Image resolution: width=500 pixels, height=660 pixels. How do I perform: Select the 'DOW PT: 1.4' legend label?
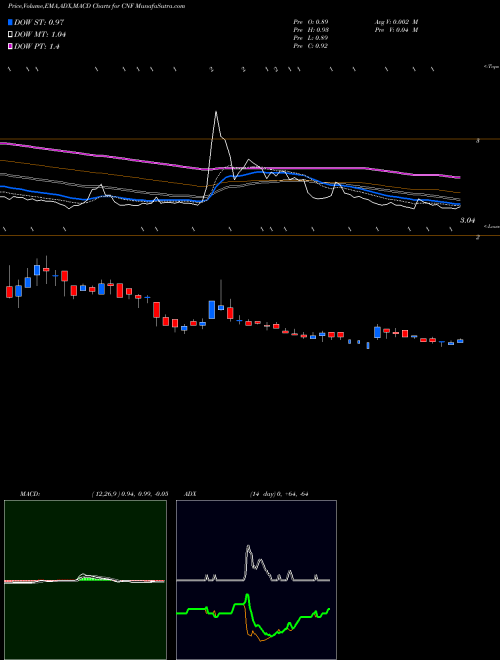pos(36,47)
